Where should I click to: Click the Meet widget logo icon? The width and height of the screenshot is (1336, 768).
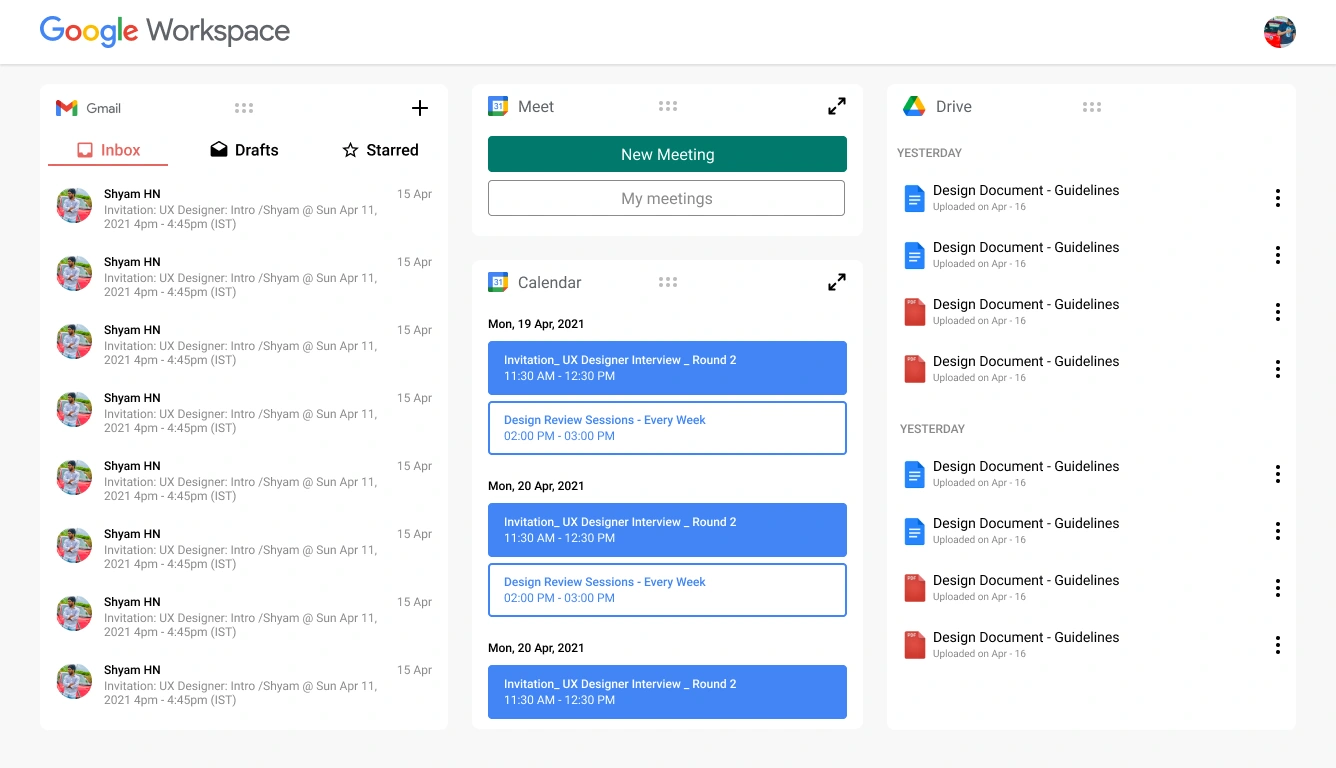(498, 106)
